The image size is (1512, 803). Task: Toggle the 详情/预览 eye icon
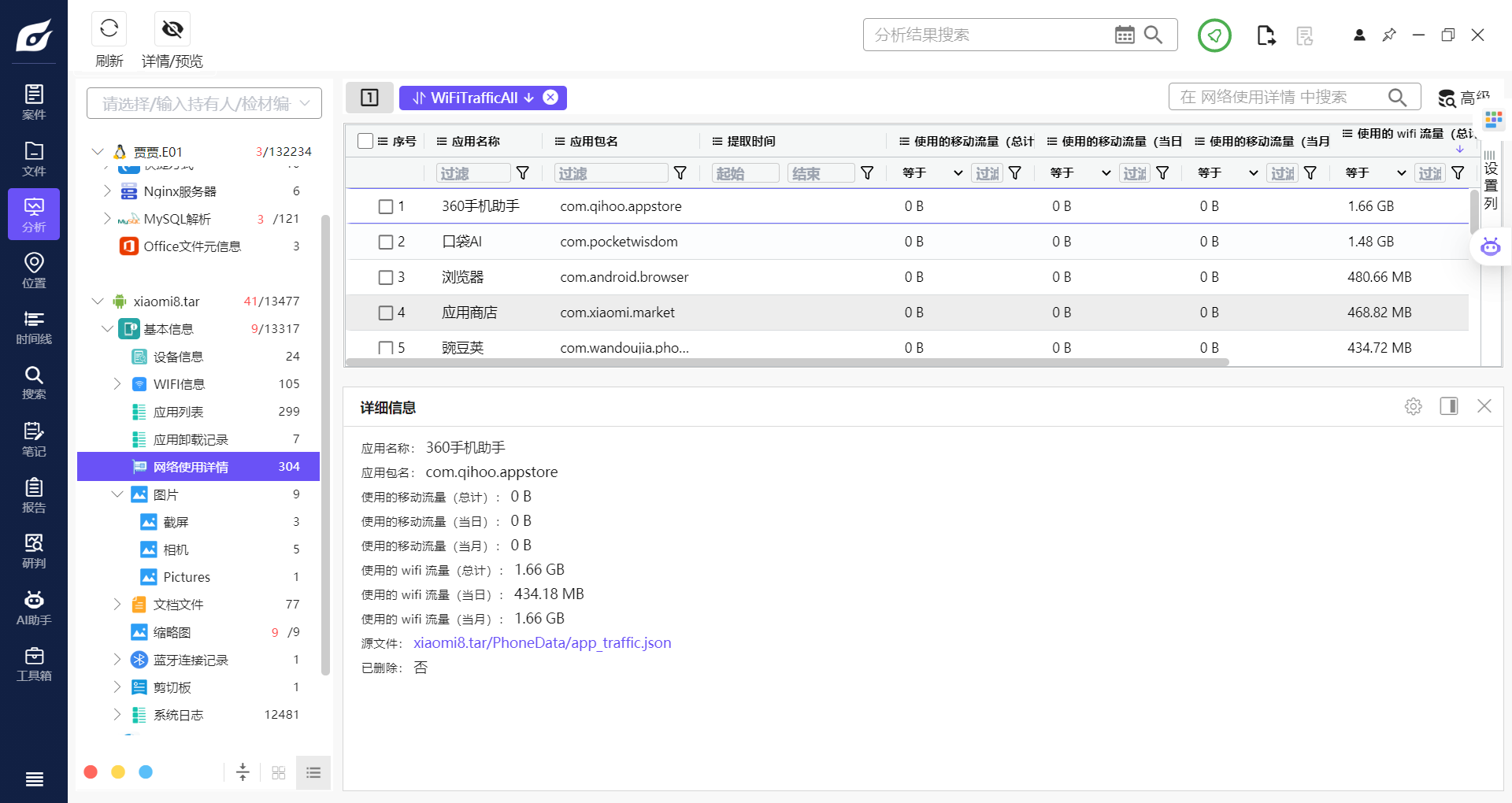pos(172,29)
